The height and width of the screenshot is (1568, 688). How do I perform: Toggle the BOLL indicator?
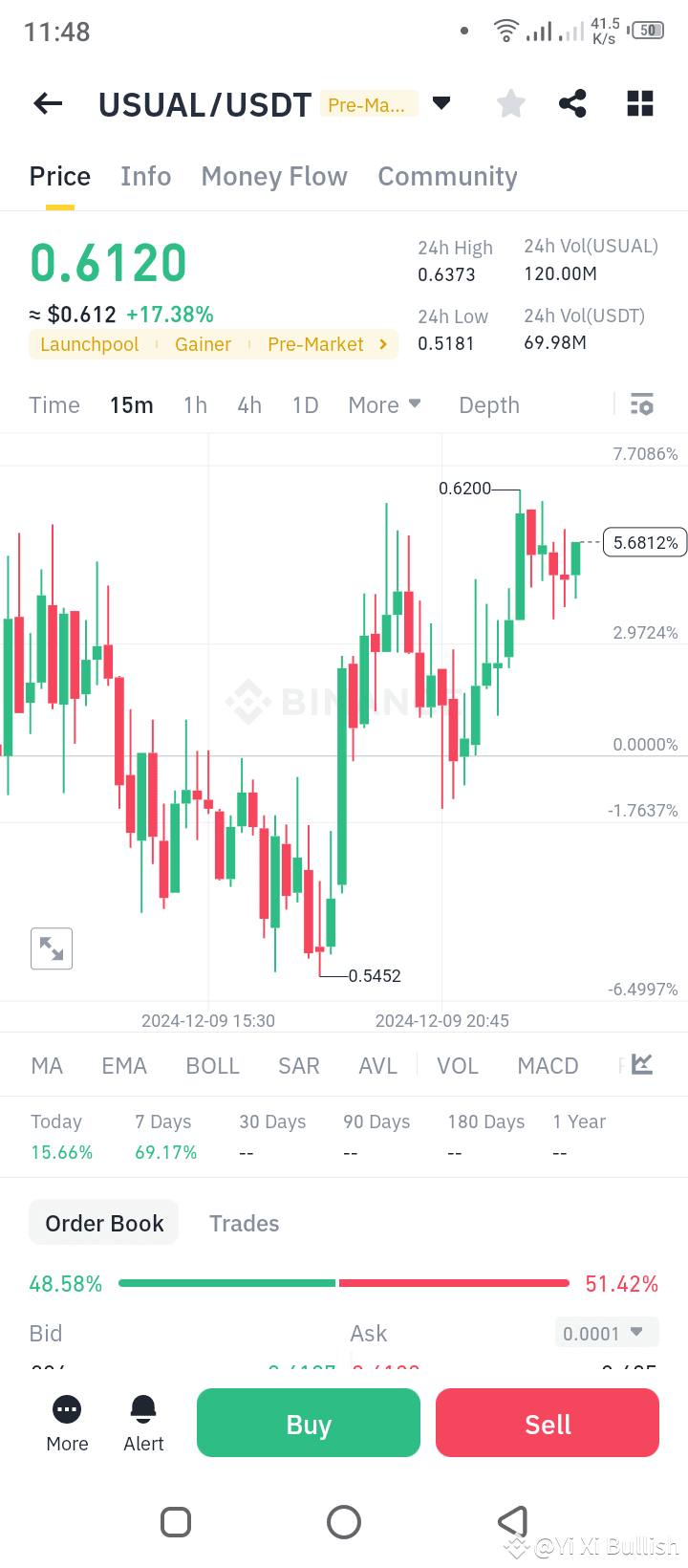click(x=212, y=1064)
